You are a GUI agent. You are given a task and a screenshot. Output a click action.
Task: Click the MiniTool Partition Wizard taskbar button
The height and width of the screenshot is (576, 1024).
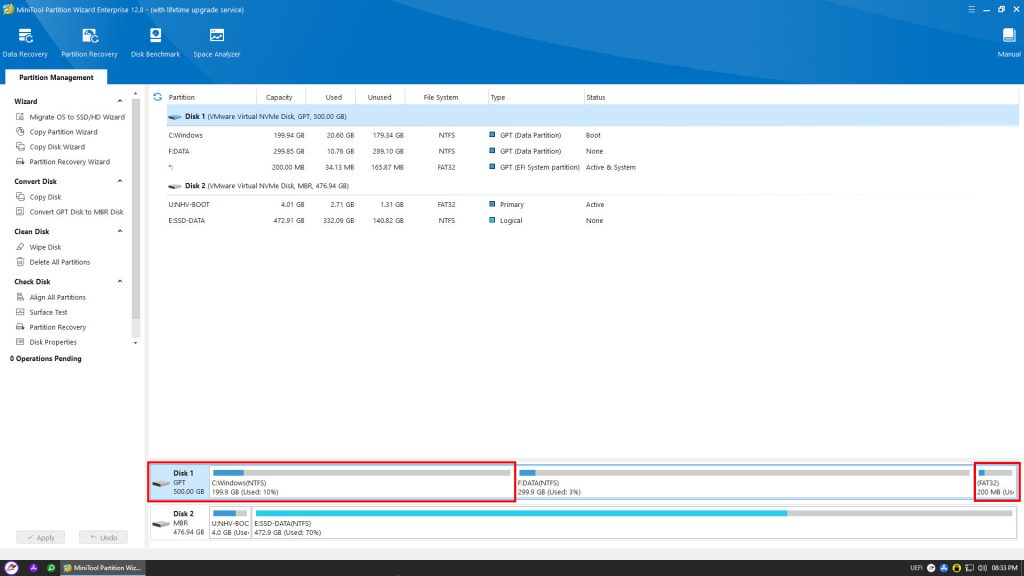point(103,568)
